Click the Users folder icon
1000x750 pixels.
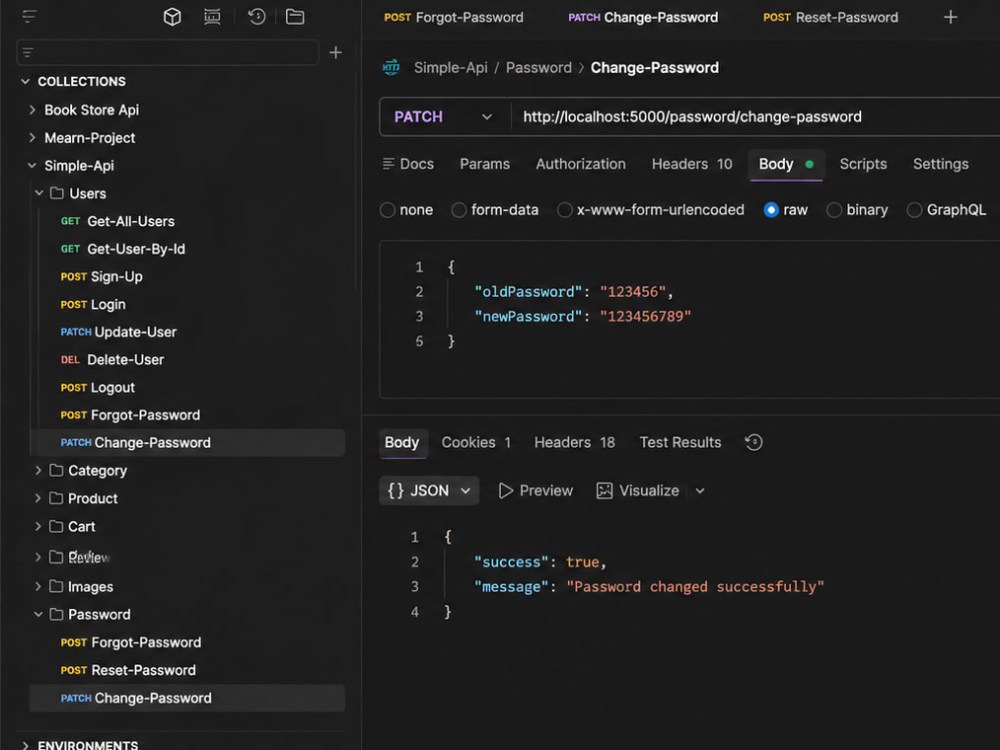[x=57, y=193]
